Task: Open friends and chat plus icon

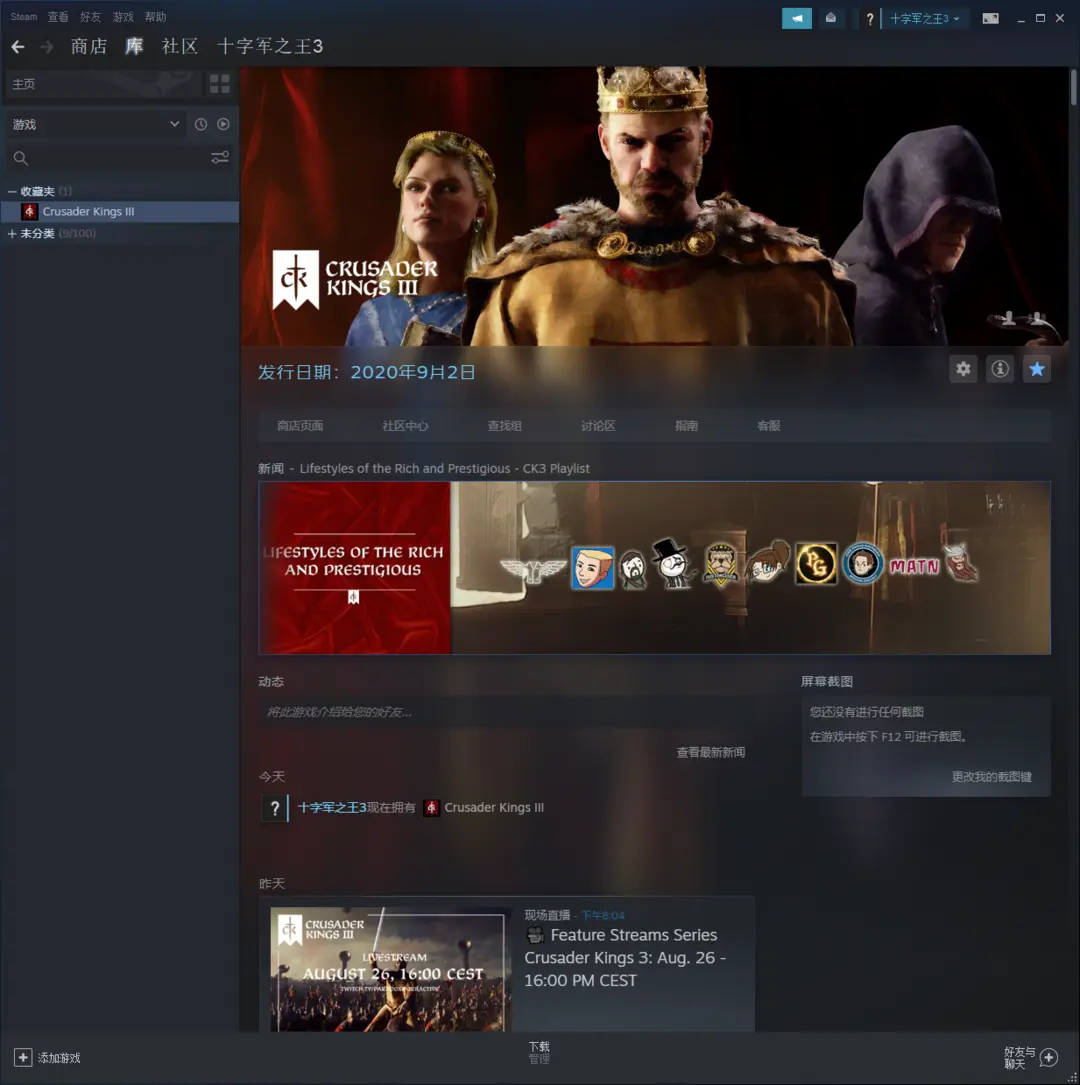Action: 1049,1057
